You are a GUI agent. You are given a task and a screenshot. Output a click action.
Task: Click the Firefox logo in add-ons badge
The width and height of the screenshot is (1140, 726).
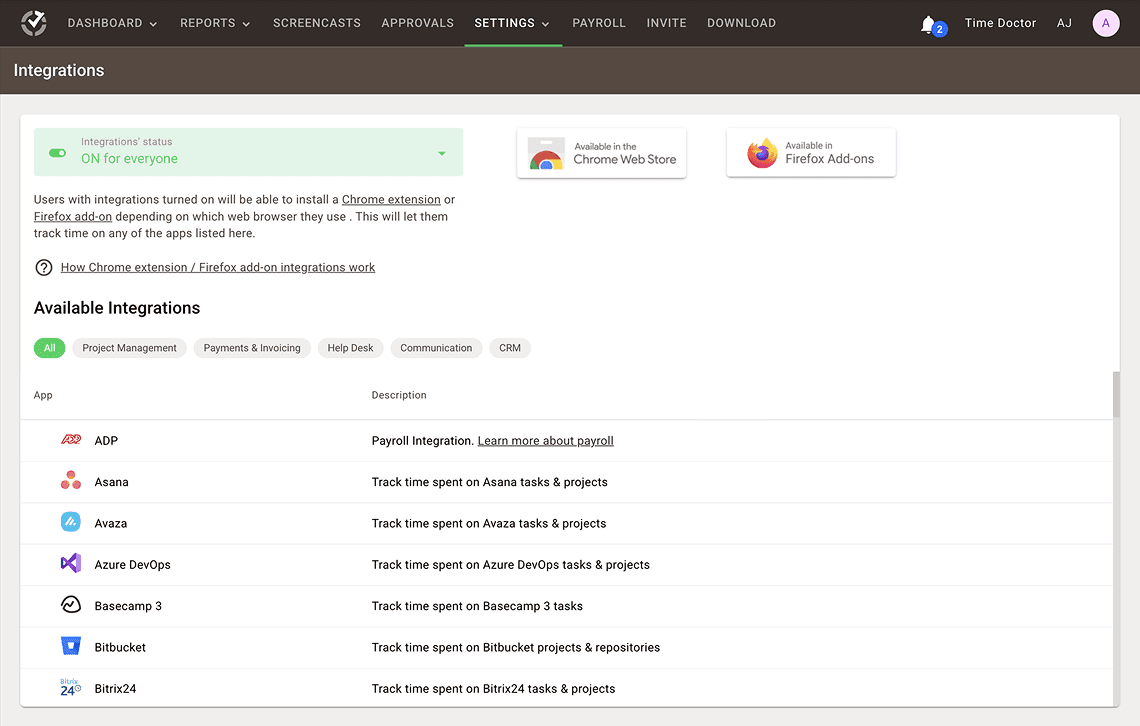click(762, 153)
